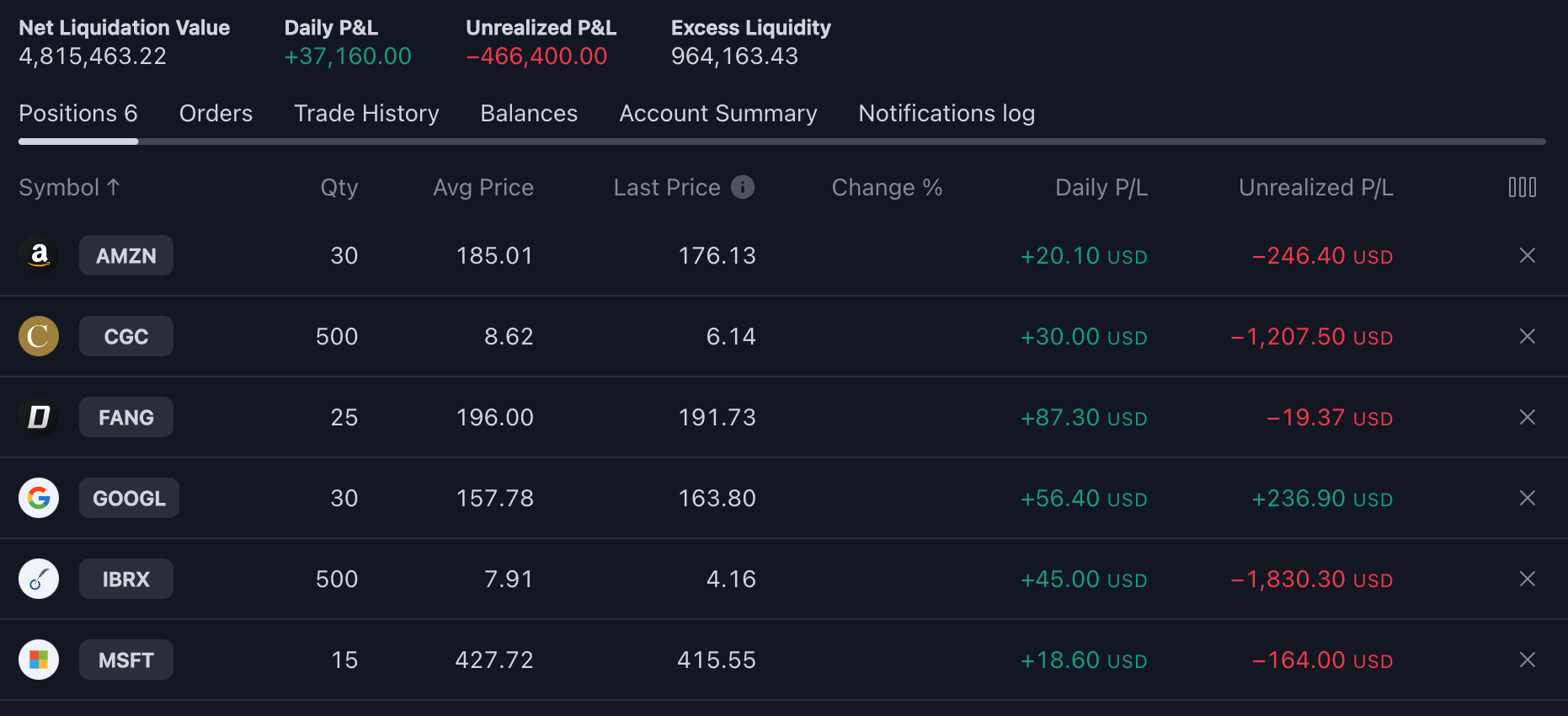Click the GOOGL symbol button

coord(129,498)
